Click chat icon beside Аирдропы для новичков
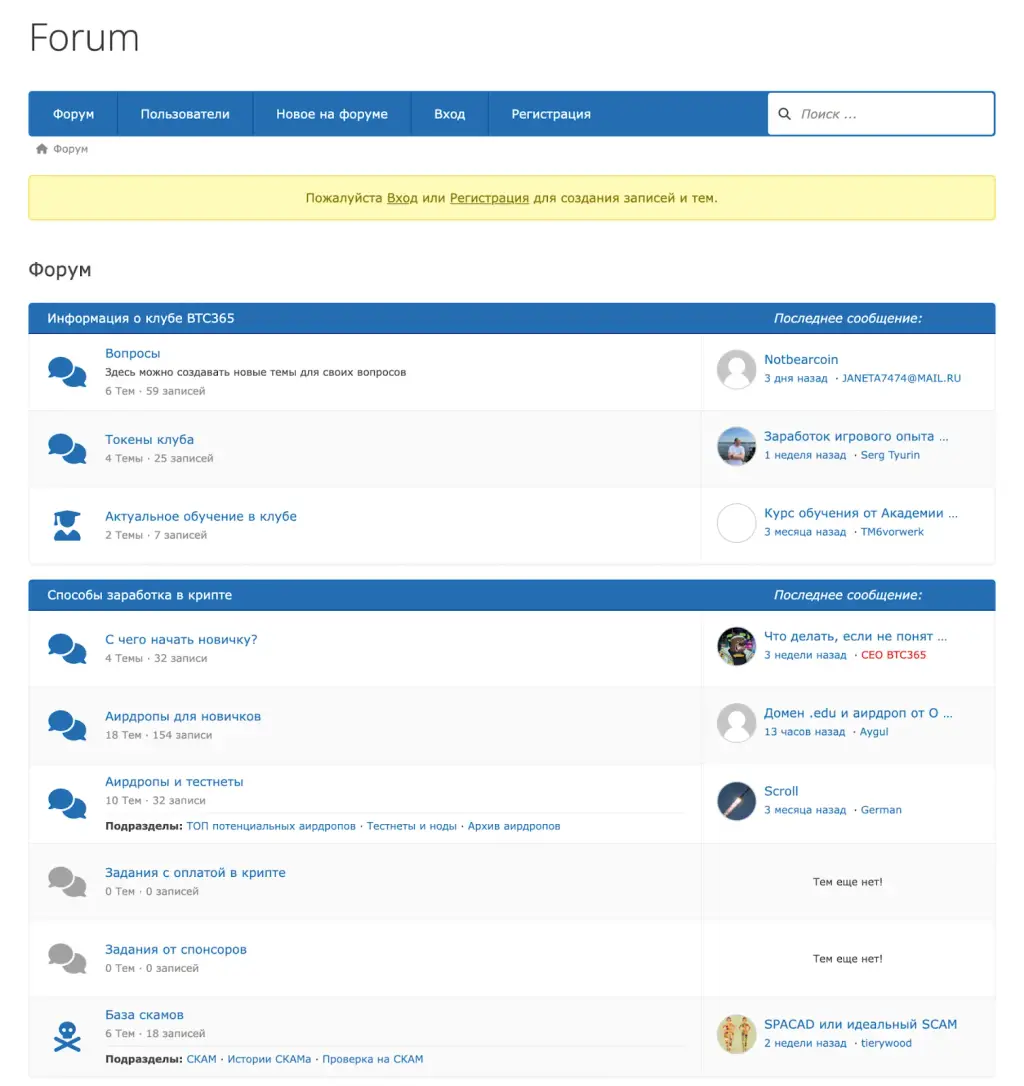 point(67,726)
